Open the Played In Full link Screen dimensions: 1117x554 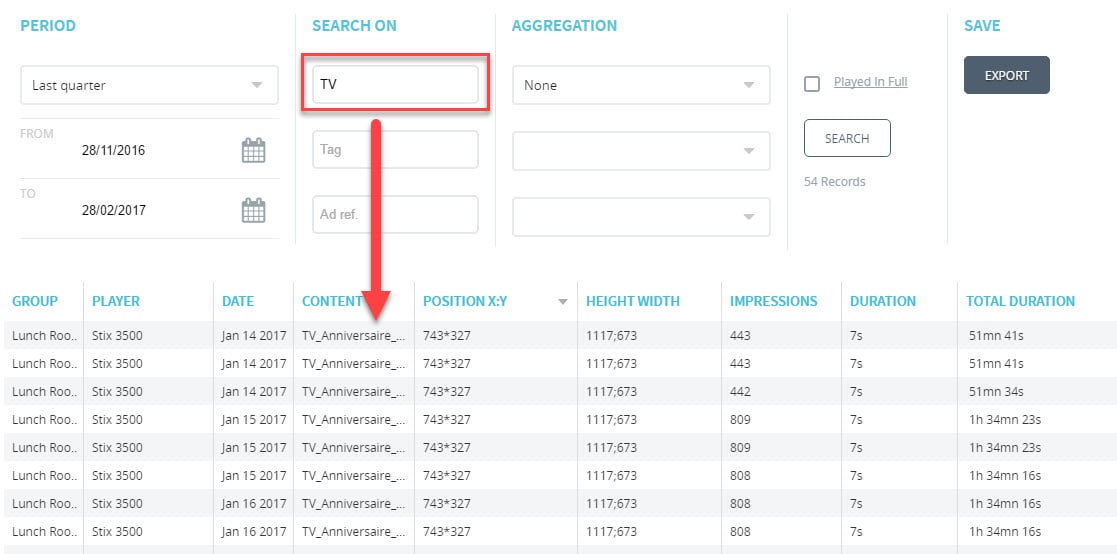click(x=871, y=82)
